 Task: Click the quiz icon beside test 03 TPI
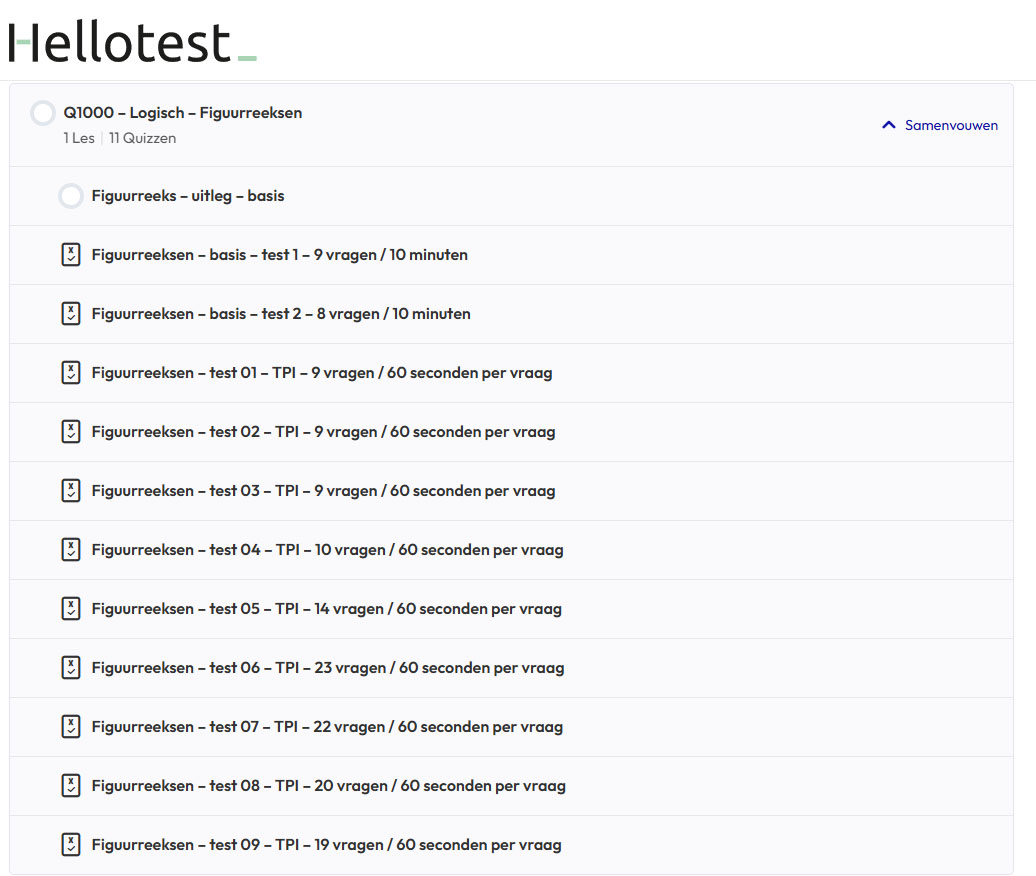(x=70, y=491)
